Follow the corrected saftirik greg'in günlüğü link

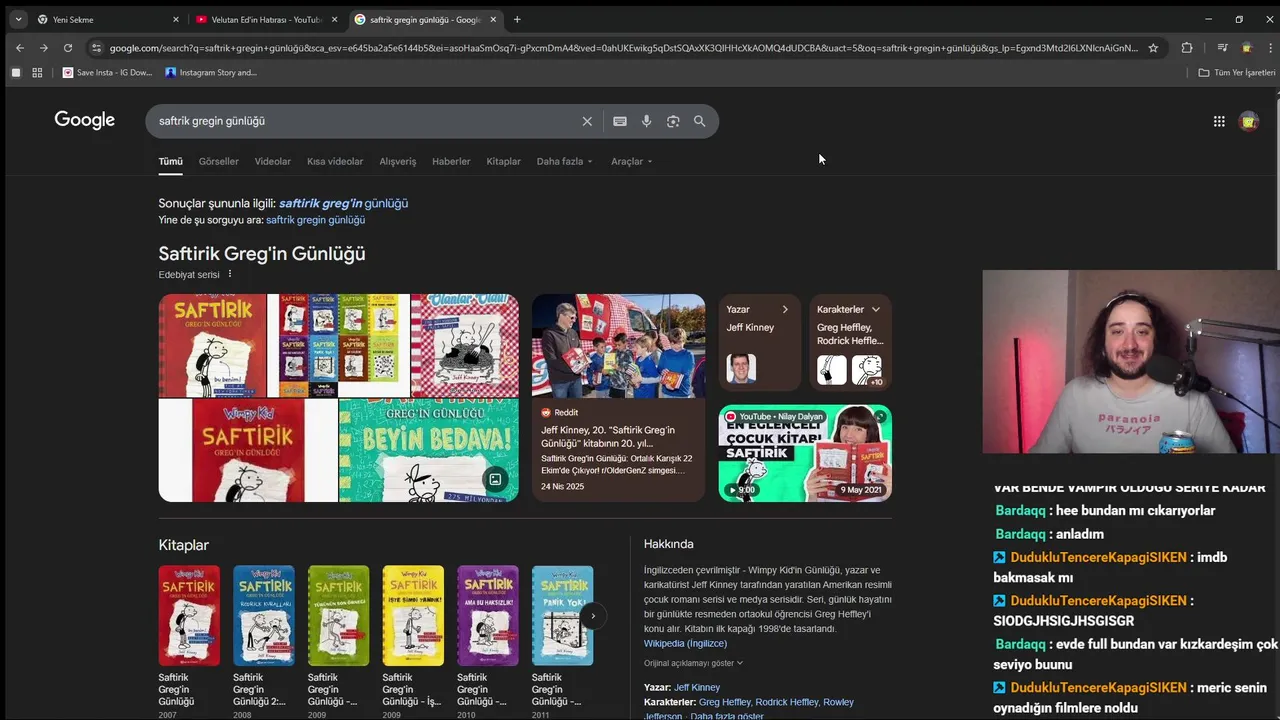343,203
